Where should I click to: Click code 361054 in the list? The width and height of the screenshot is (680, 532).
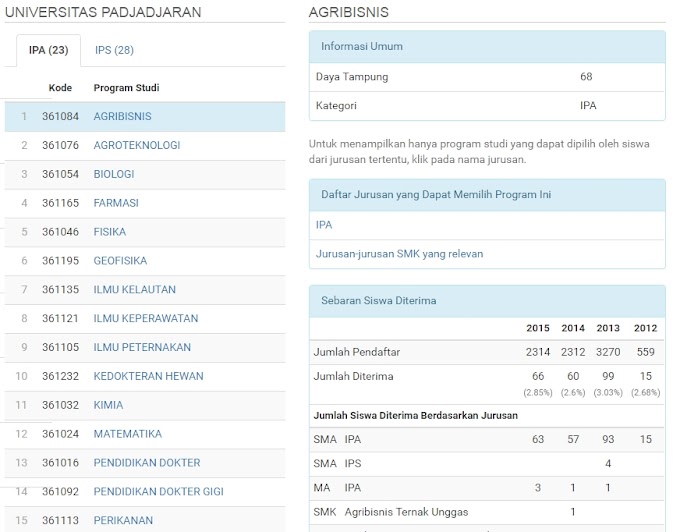click(60, 174)
